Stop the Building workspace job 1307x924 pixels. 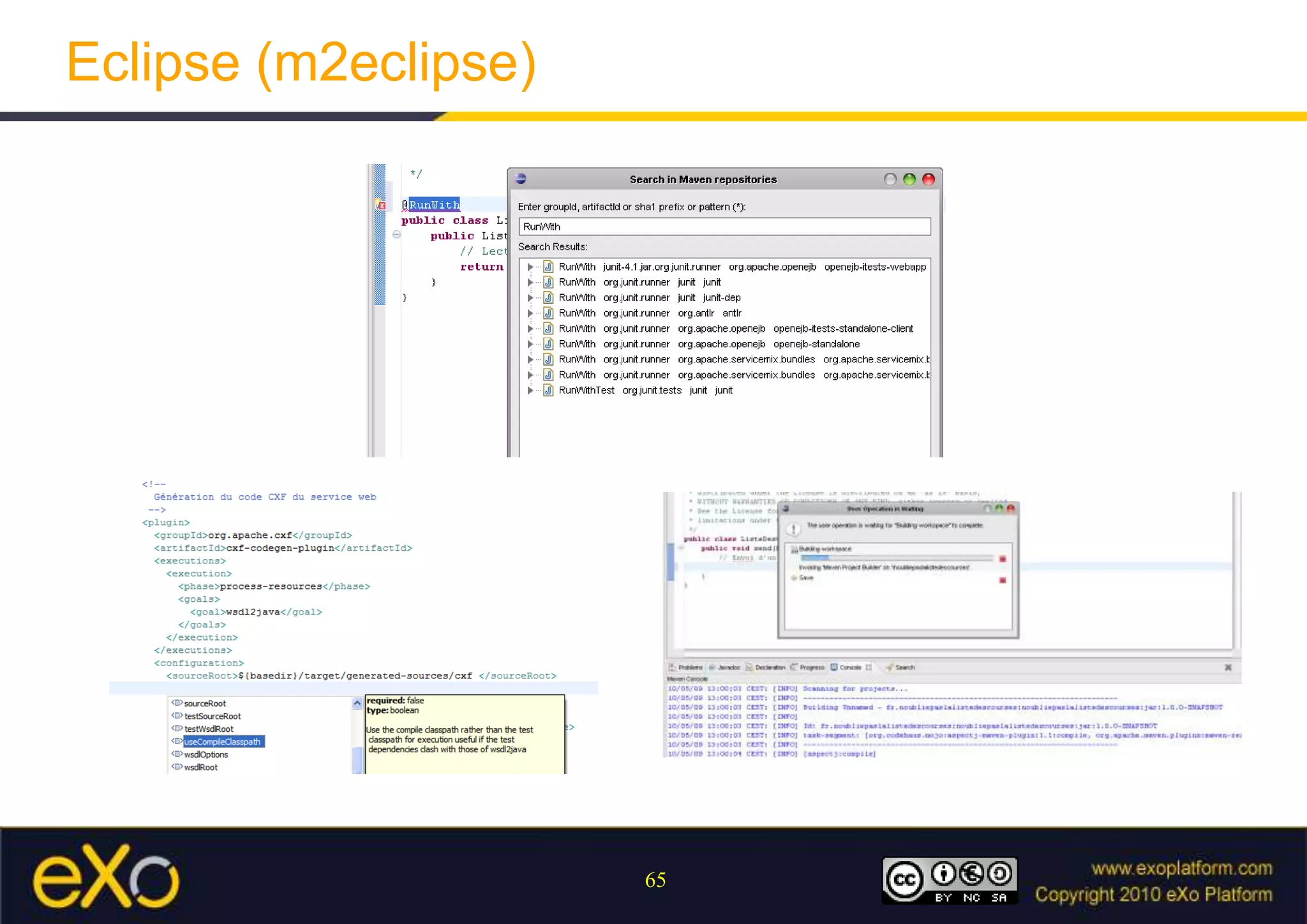pyautogui.click(x=1003, y=559)
